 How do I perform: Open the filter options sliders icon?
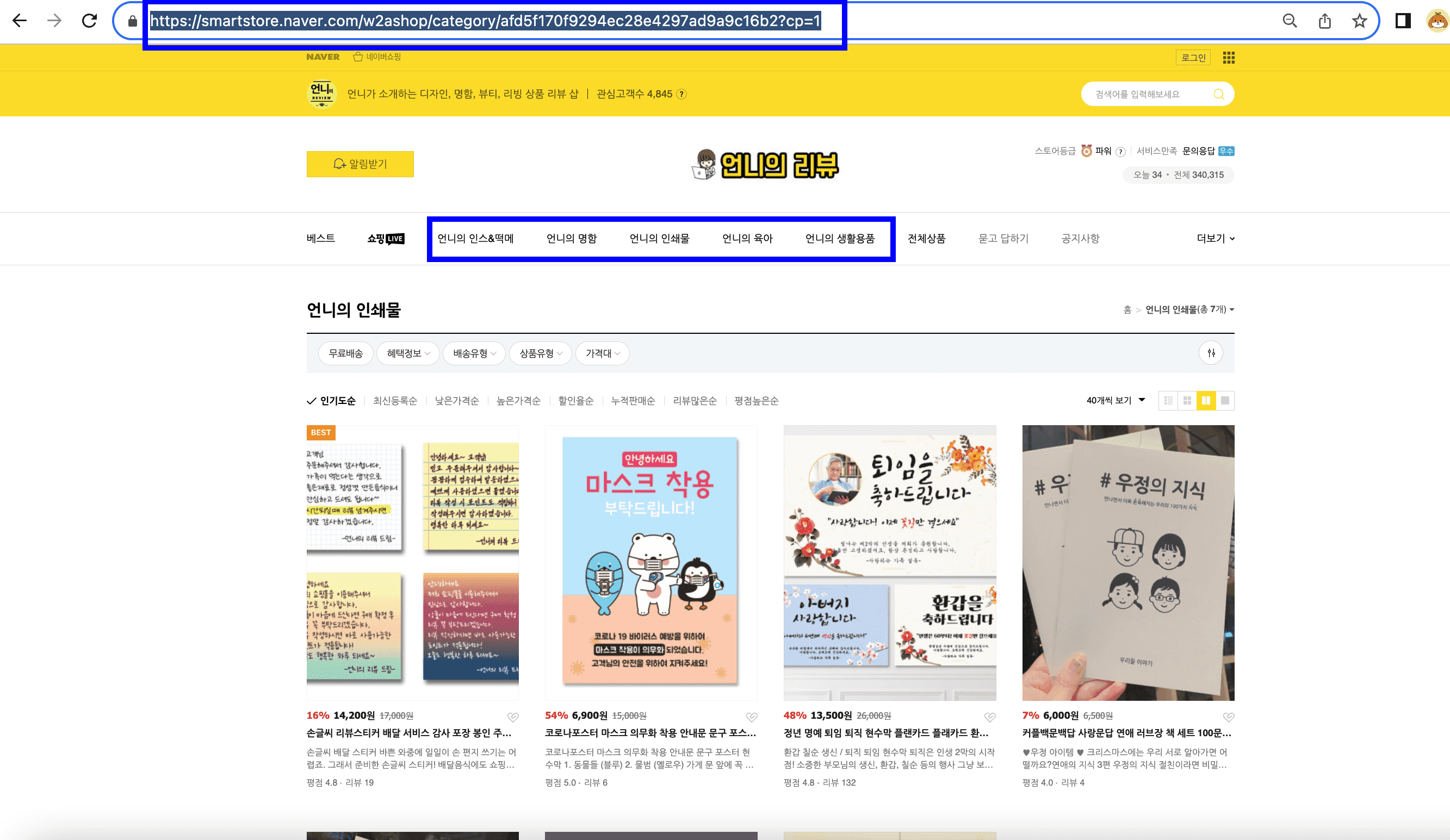1211,353
